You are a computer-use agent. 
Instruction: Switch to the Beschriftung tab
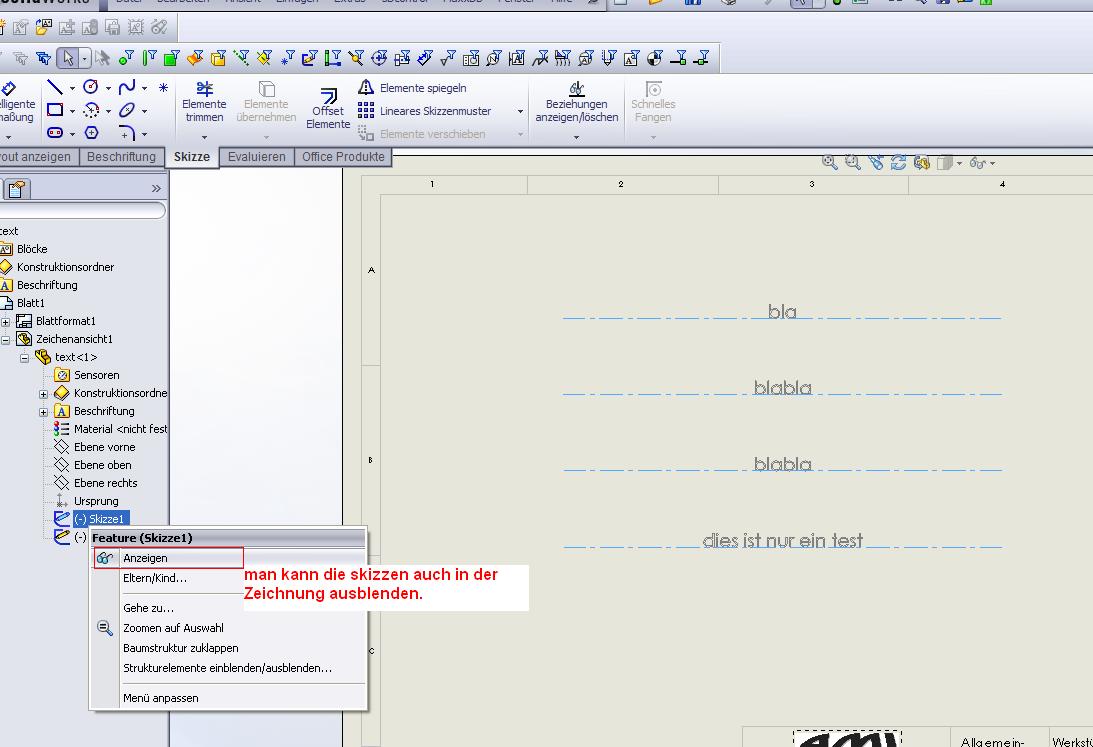(121, 157)
